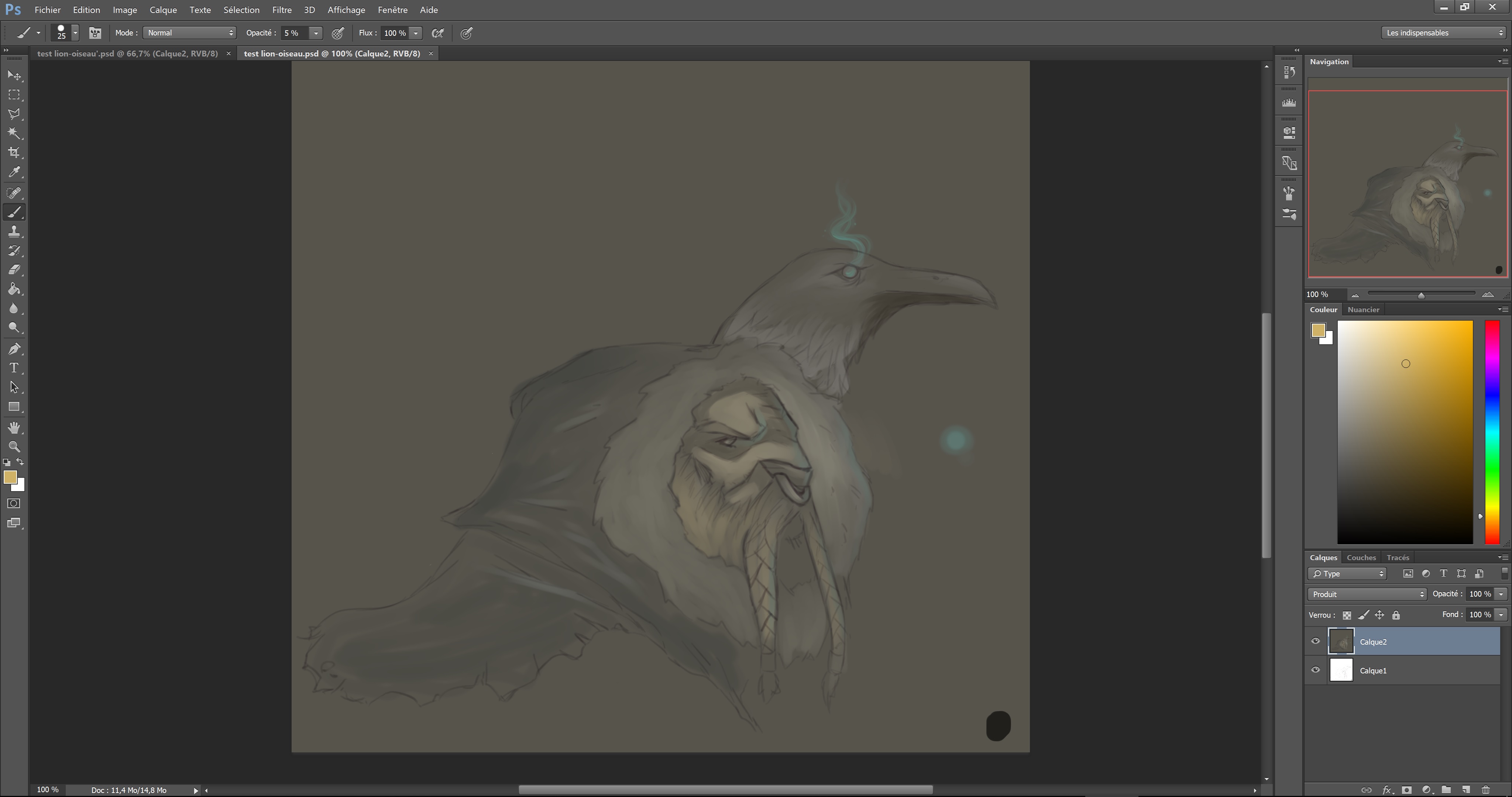Click the foreground color swatch in toolbar
Image resolution: width=1512 pixels, height=797 pixels.
[10, 478]
